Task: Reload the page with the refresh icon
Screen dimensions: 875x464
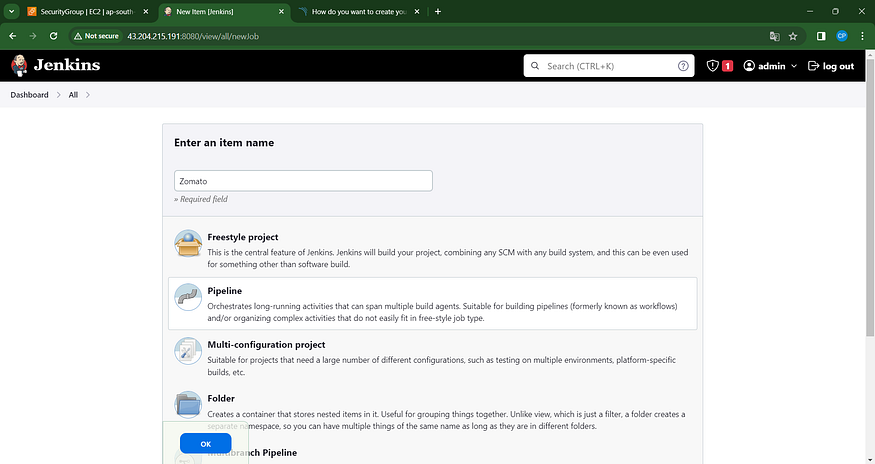Action: (54, 36)
